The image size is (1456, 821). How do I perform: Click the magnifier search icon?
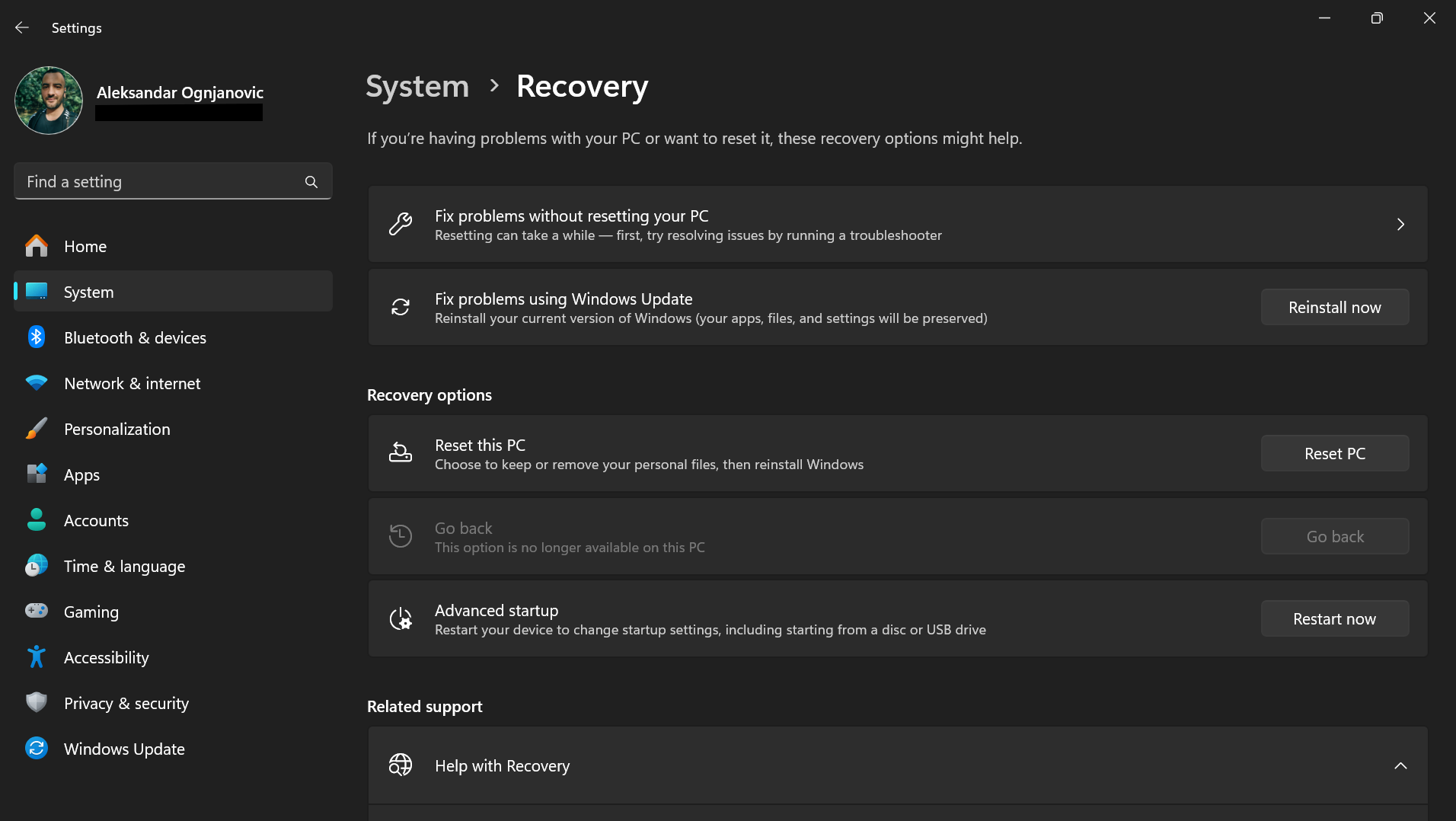pyautogui.click(x=311, y=181)
